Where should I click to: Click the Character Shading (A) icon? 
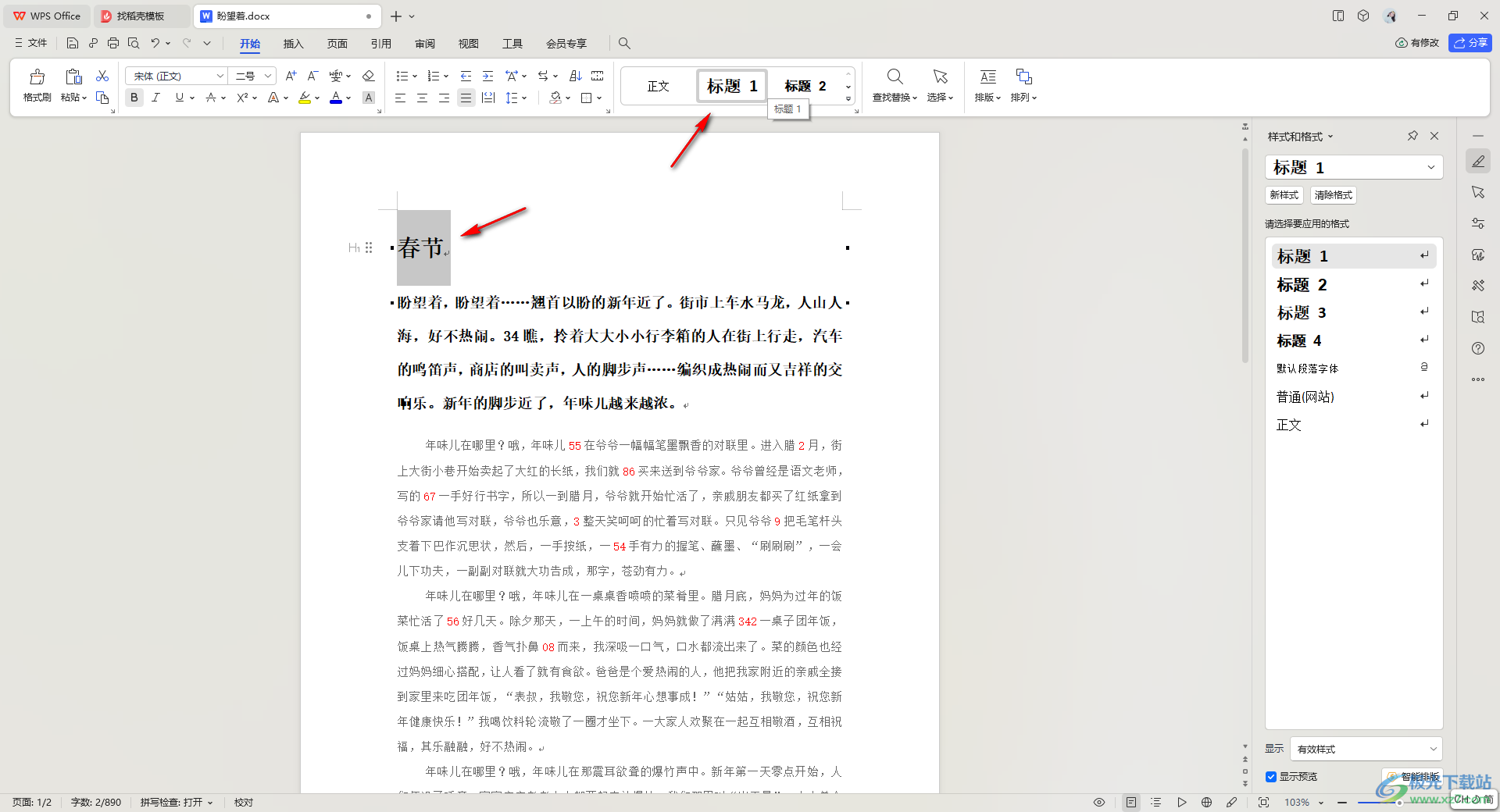[369, 98]
